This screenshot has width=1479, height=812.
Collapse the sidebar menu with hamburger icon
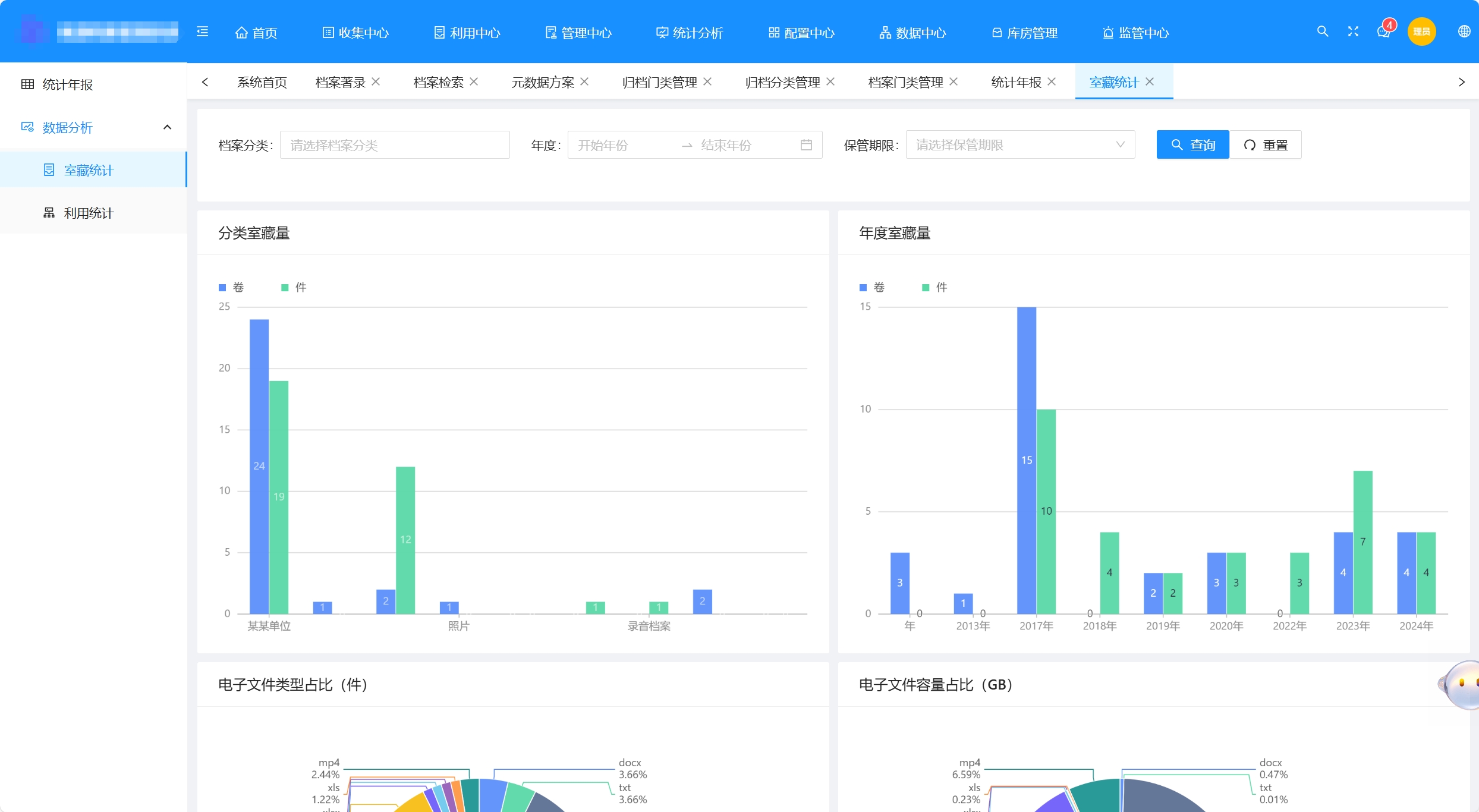202,32
